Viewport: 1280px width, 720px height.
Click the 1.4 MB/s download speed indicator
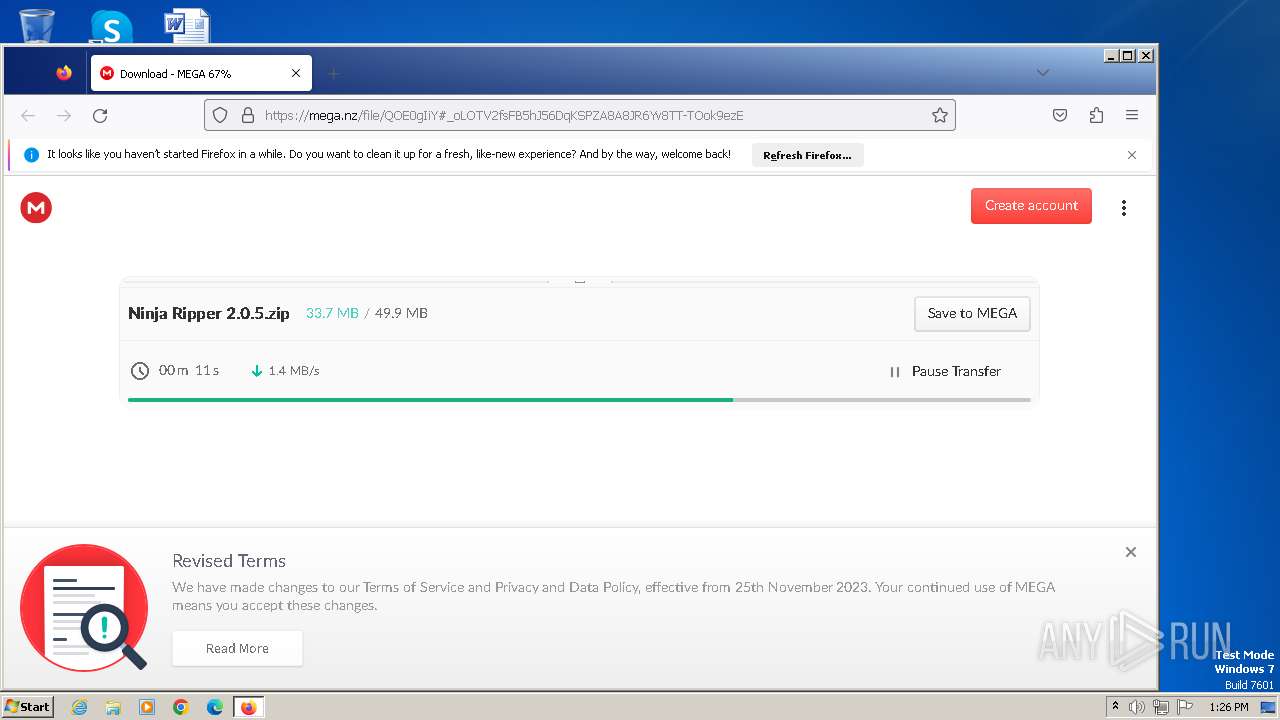285,371
